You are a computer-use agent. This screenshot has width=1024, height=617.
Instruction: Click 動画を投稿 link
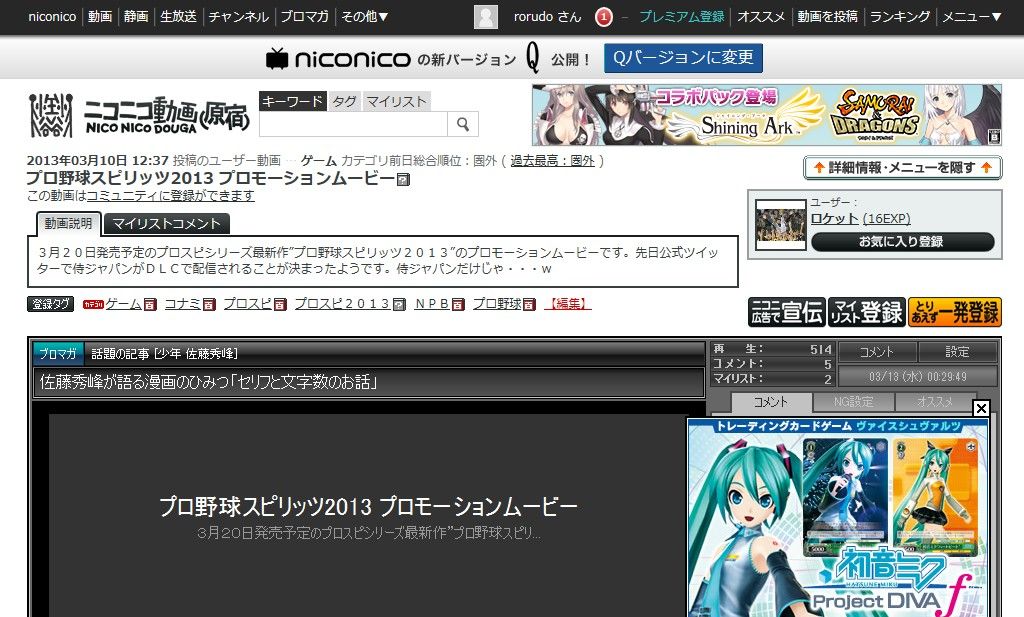827,17
